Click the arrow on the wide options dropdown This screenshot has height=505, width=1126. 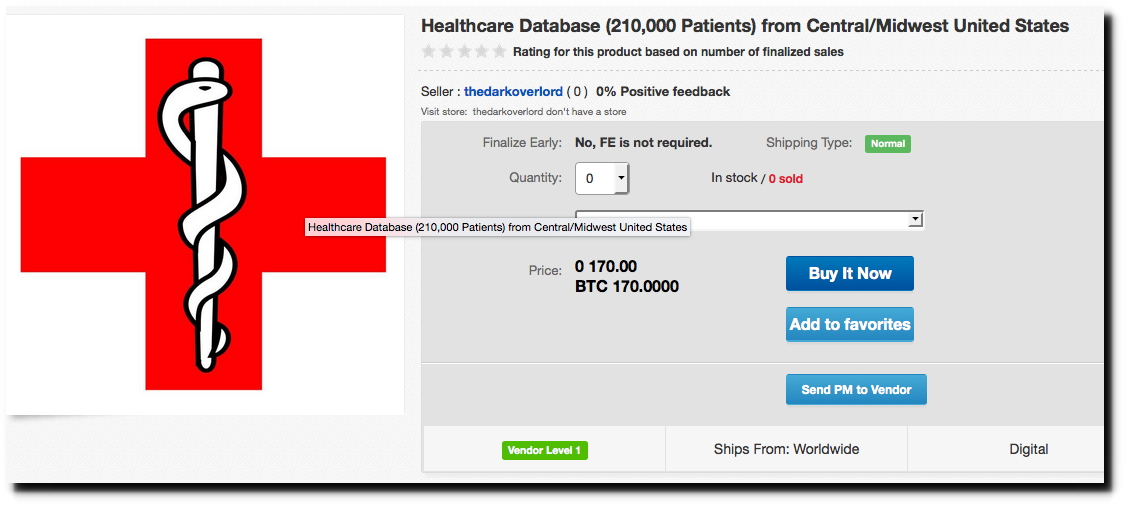pyautogui.click(x=915, y=219)
